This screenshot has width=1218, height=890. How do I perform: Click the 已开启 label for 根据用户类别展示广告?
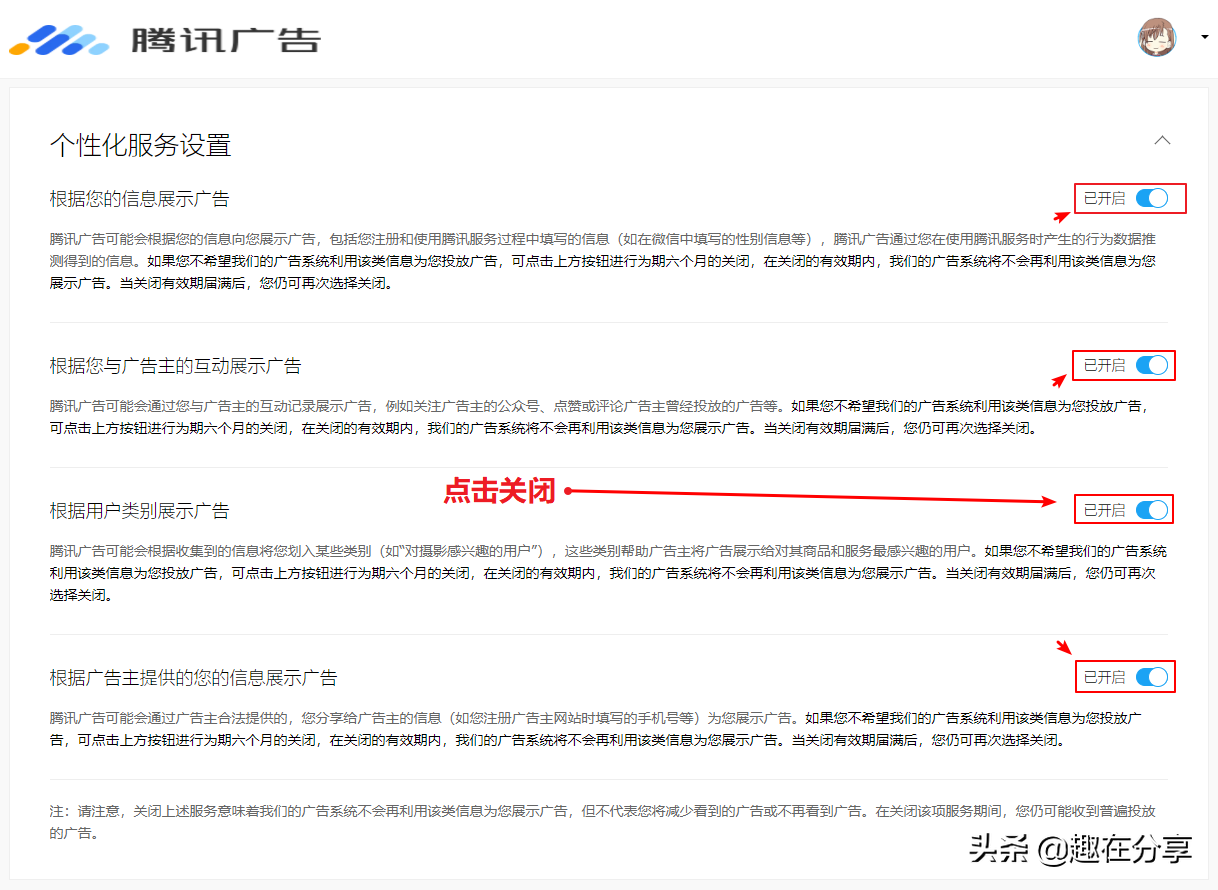[1105, 511]
